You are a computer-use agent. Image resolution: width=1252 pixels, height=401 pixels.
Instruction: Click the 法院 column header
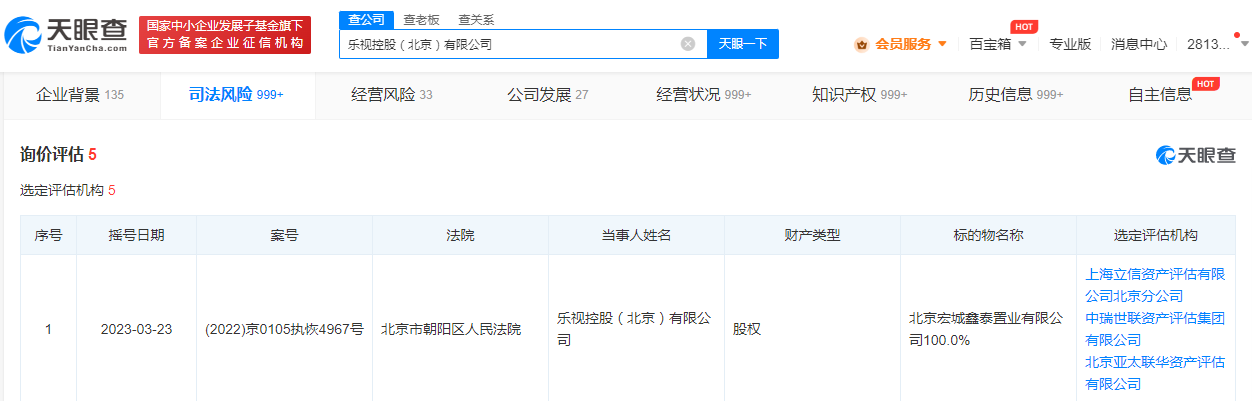pos(460,235)
